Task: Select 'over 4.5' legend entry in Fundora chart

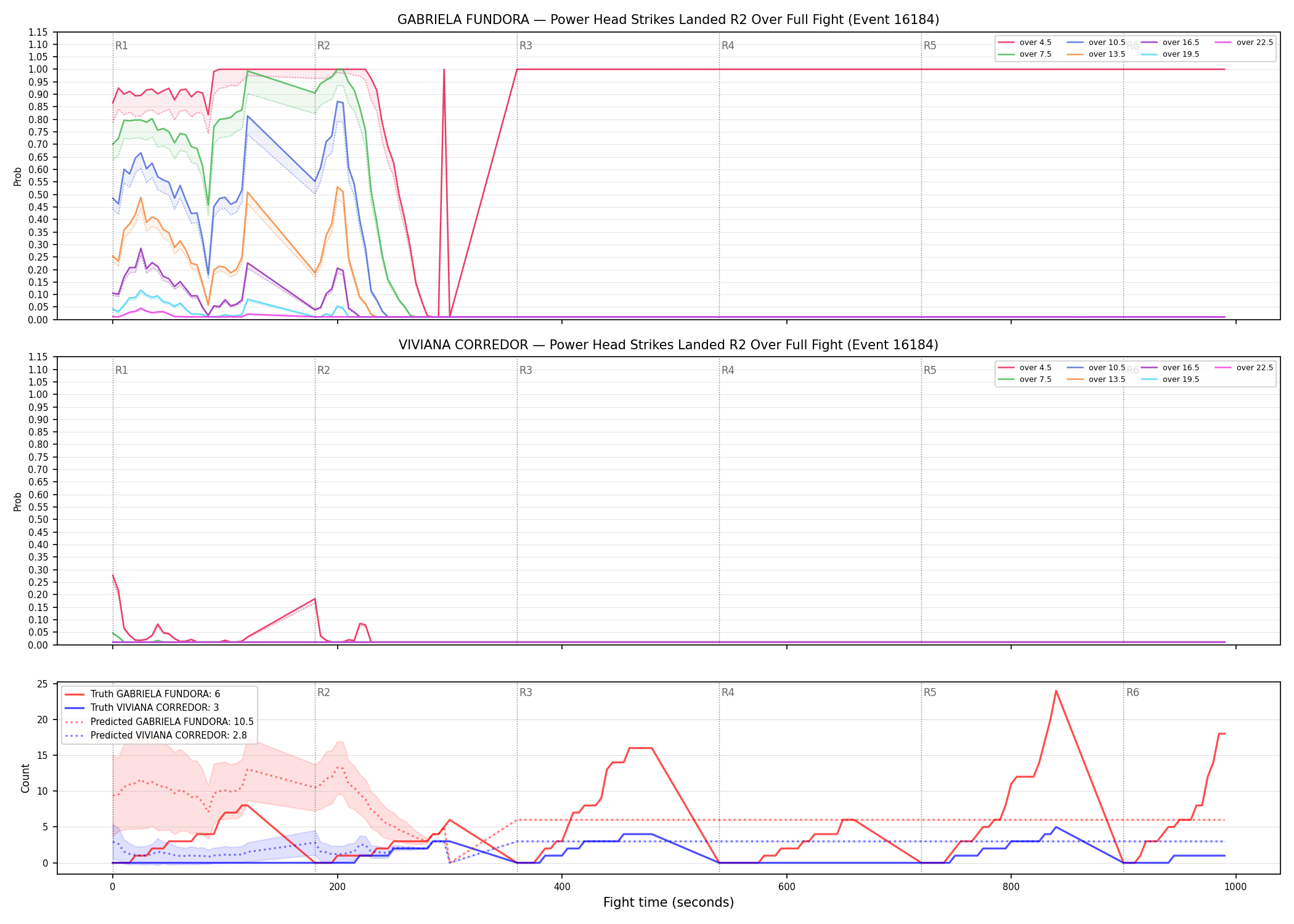Action: coord(1025,43)
